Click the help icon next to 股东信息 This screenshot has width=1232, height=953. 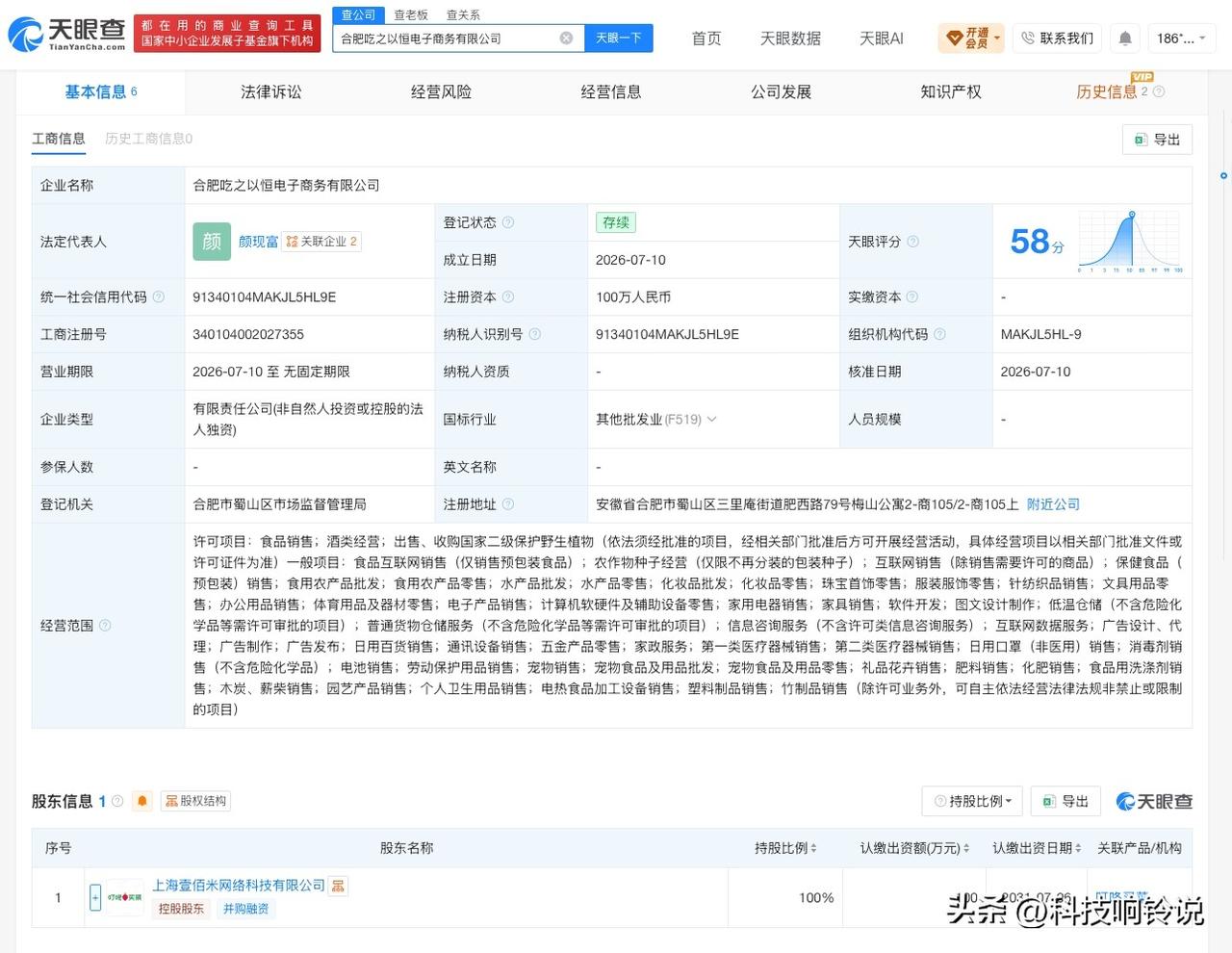coord(117,801)
